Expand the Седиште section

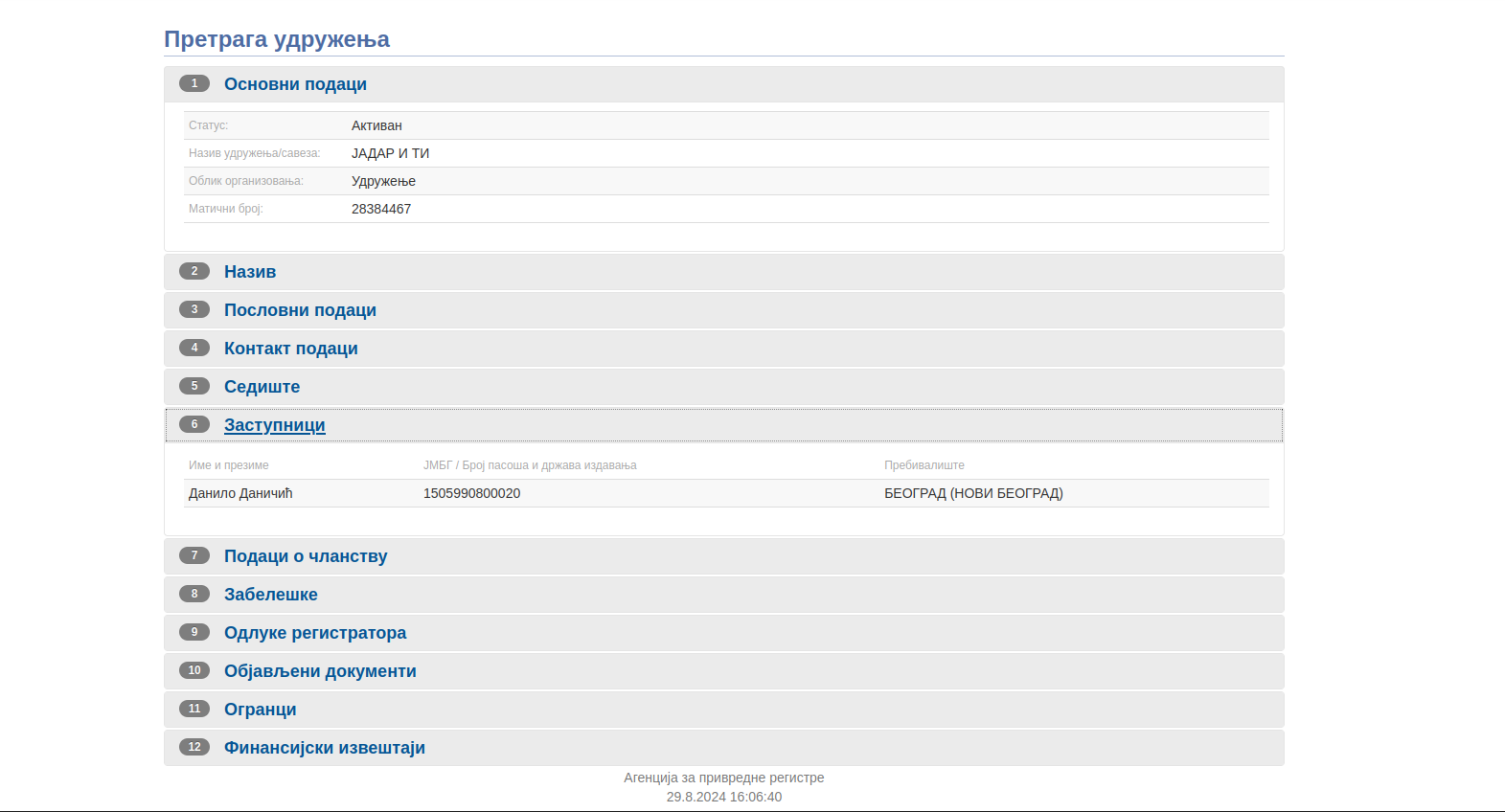pyautogui.click(x=262, y=387)
